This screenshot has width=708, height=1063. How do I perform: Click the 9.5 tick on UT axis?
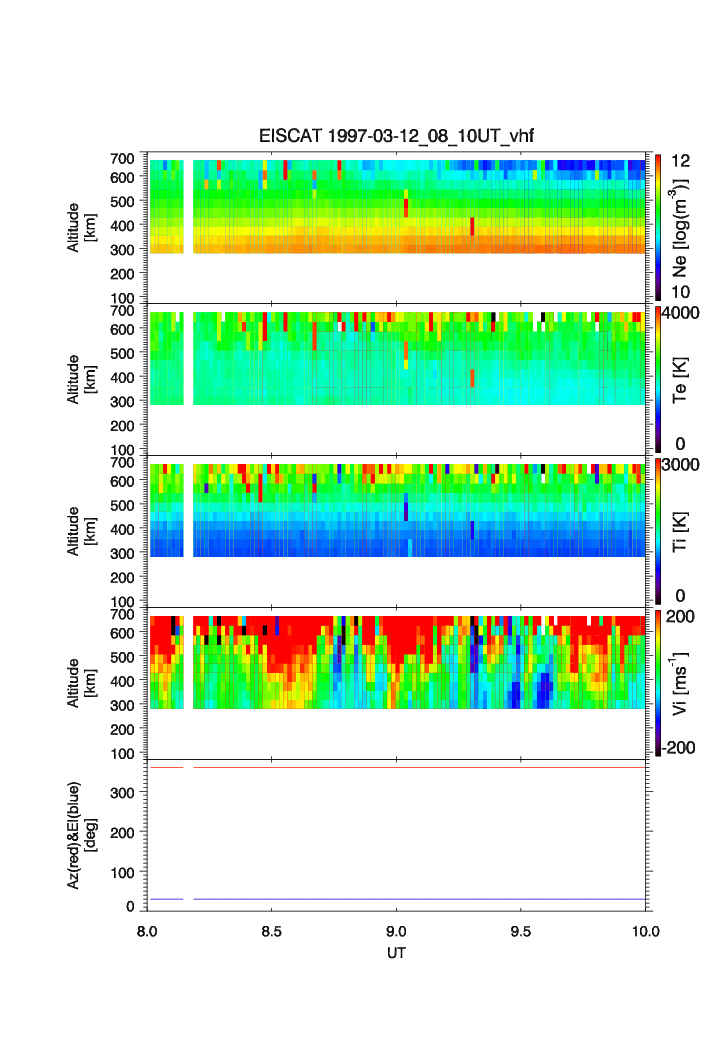(x=521, y=931)
